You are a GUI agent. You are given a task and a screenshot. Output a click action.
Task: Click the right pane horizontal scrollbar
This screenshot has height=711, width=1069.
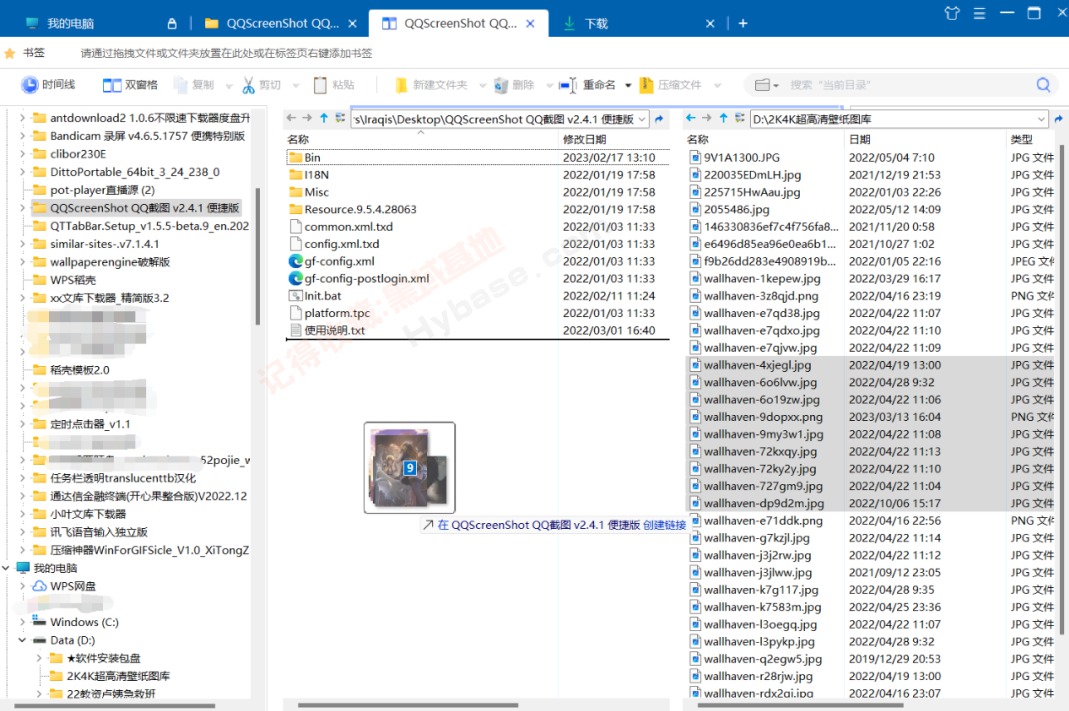801,706
